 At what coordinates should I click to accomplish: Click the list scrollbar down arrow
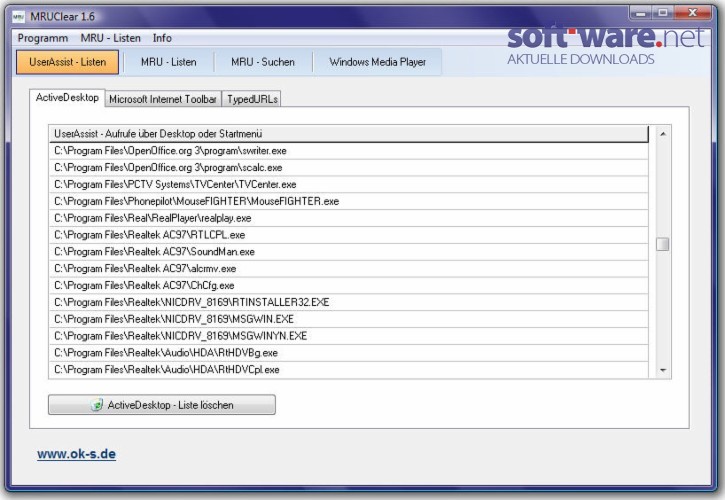[x=663, y=370]
